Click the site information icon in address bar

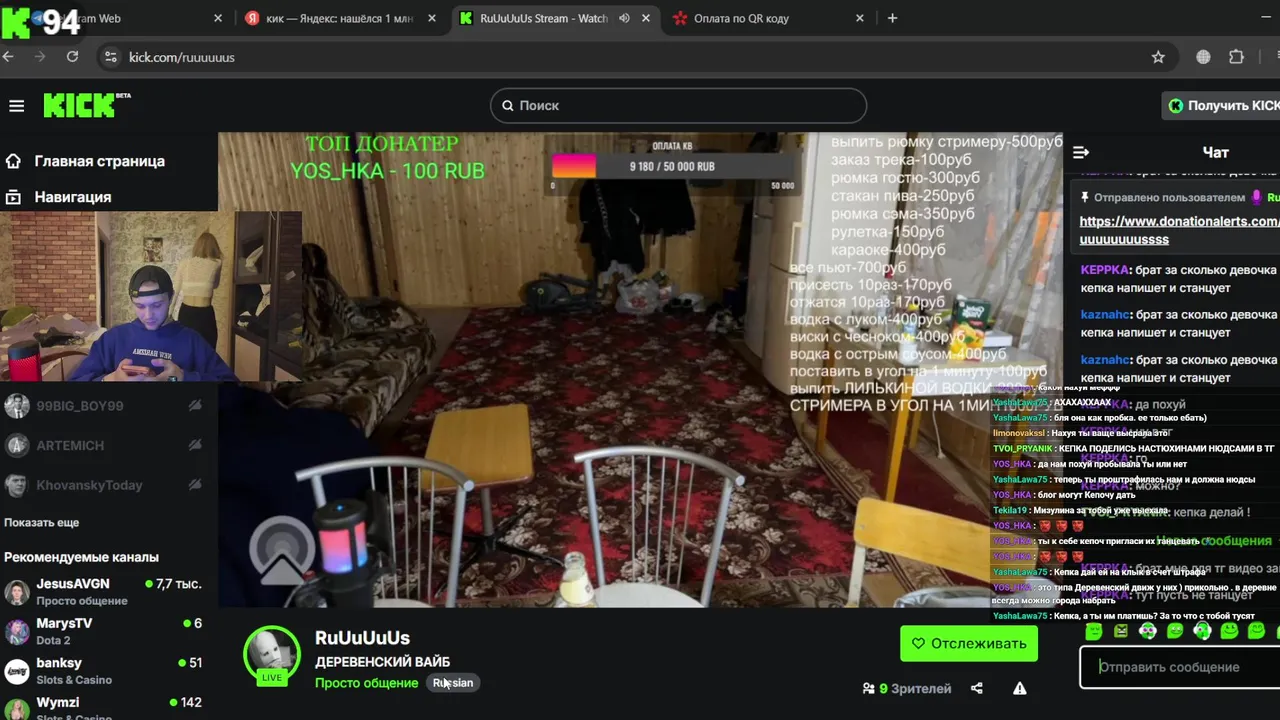(x=110, y=57)
